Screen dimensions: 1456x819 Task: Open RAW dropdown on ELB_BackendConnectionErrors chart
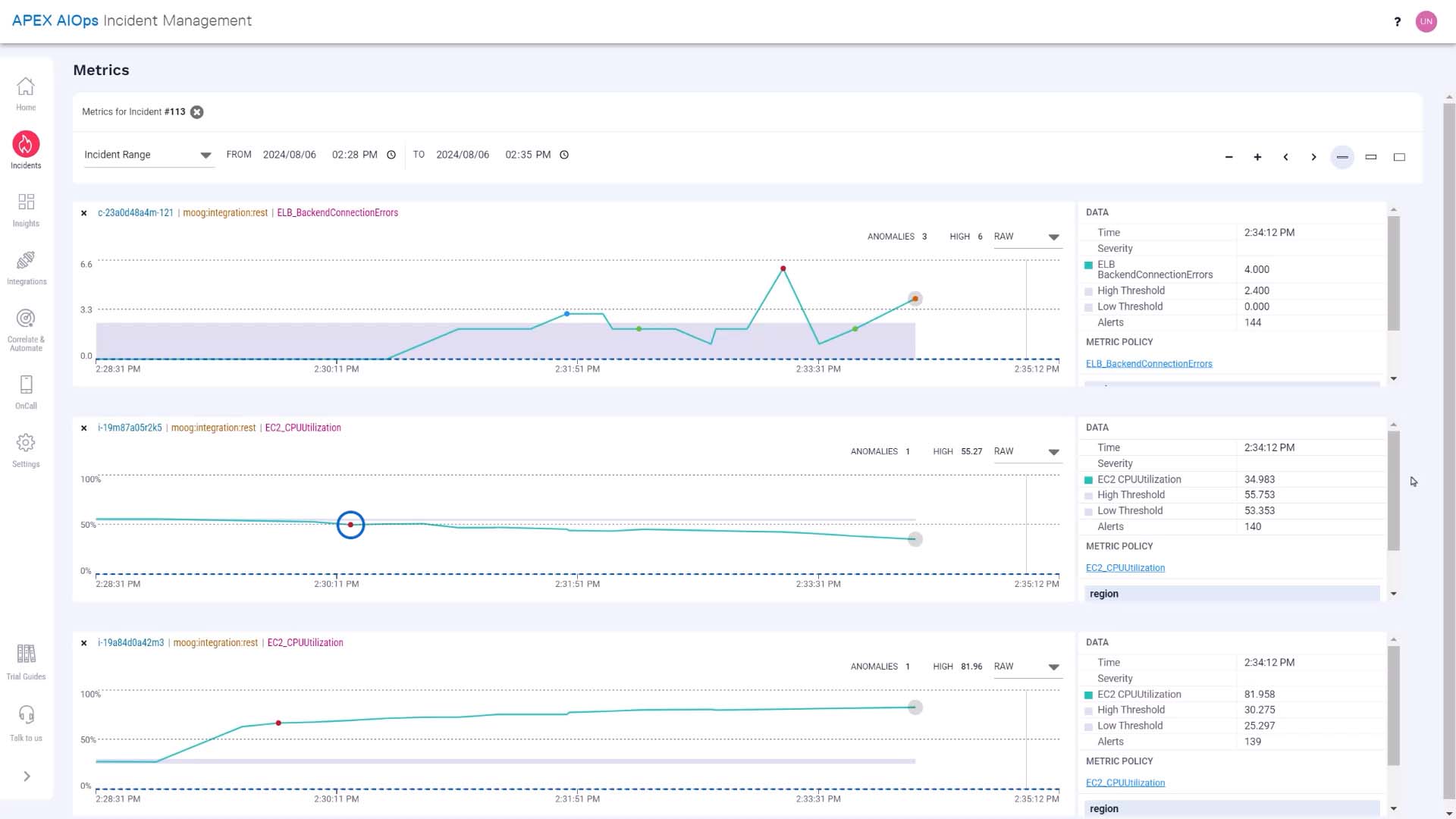point(1027,237)
